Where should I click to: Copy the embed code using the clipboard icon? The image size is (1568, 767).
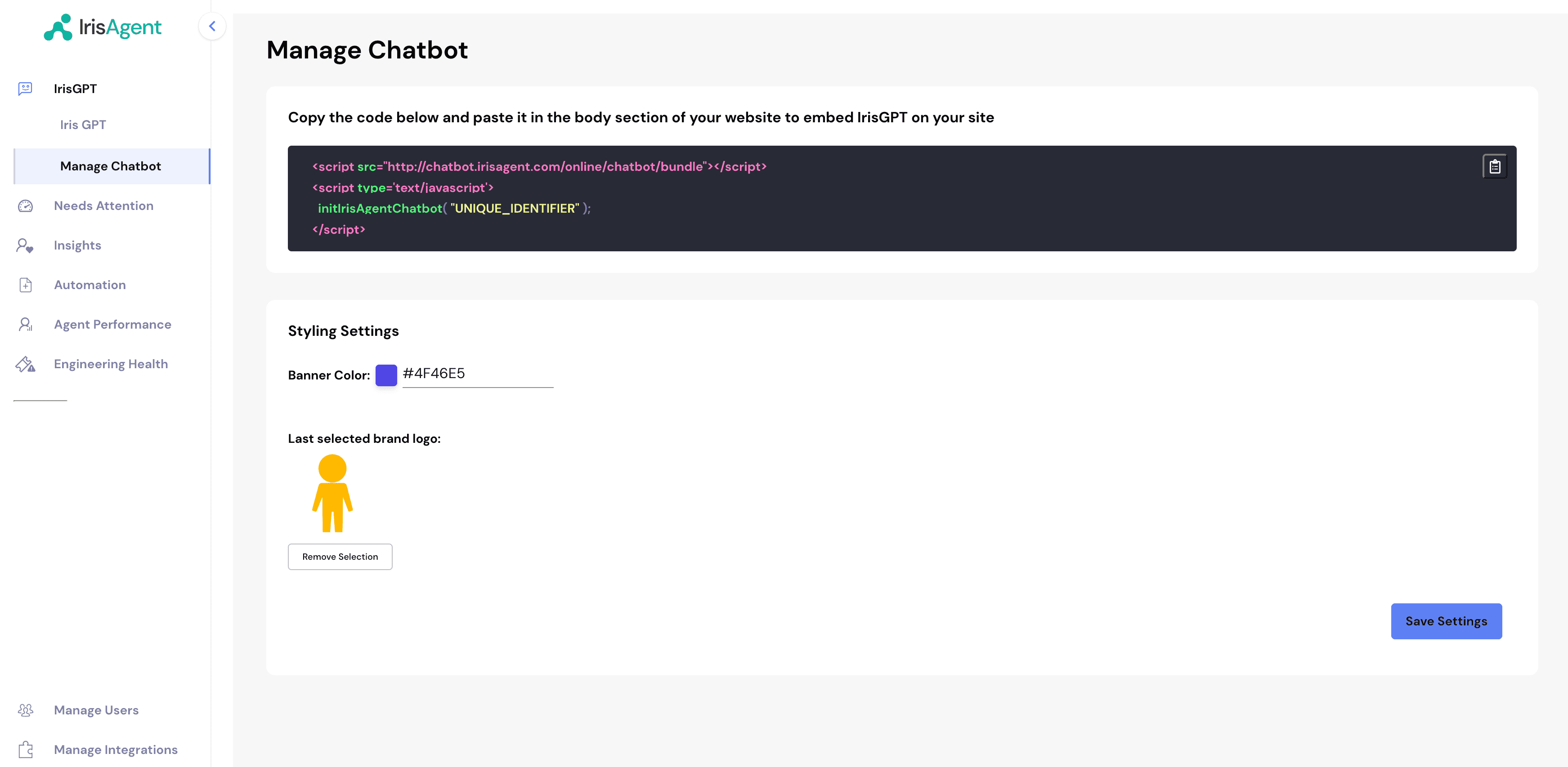click(1494, 165)
